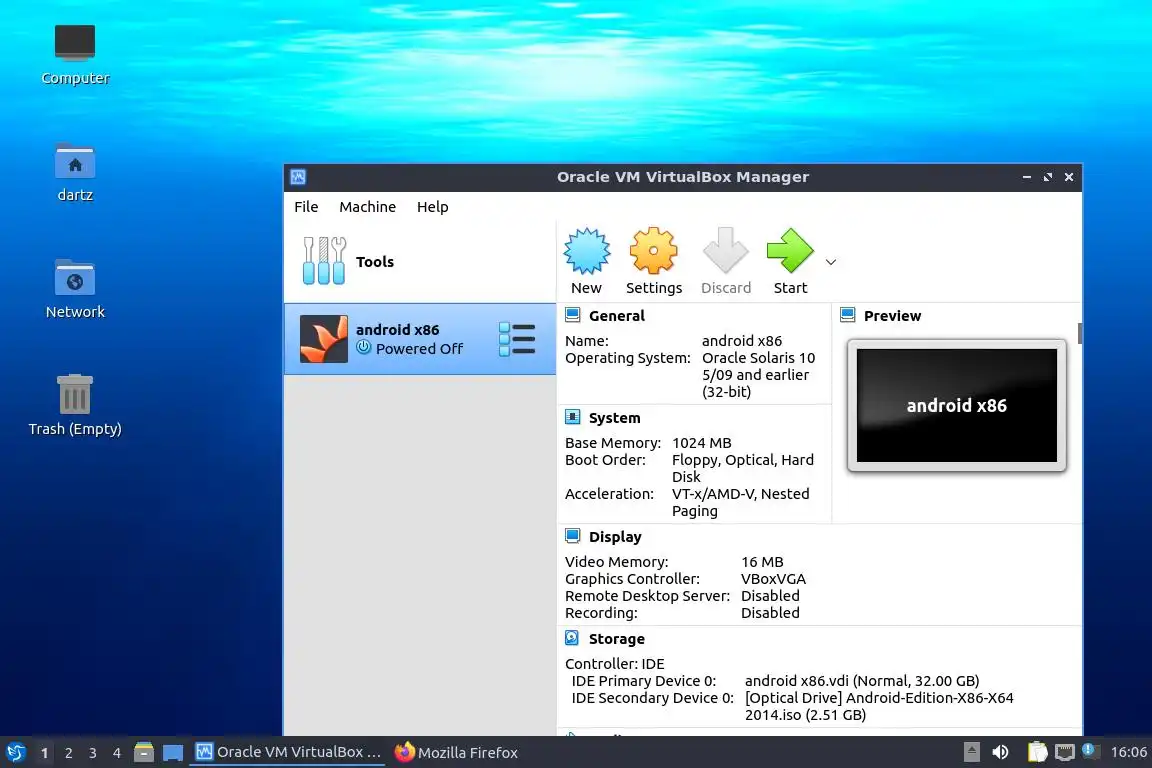
Task: Open the dartz home folder icon
Action: [x=75, y=161]
